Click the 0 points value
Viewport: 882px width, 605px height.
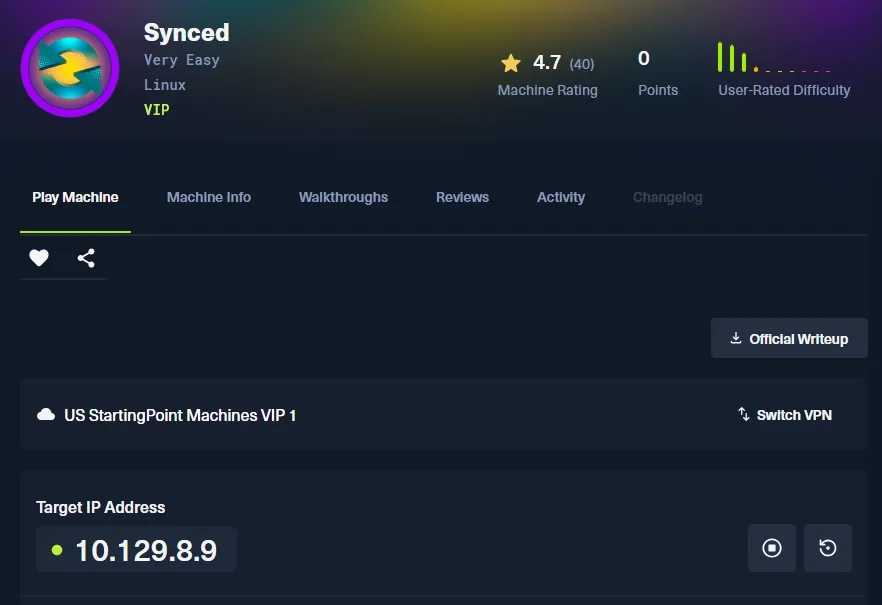click(x=644, y=58)
